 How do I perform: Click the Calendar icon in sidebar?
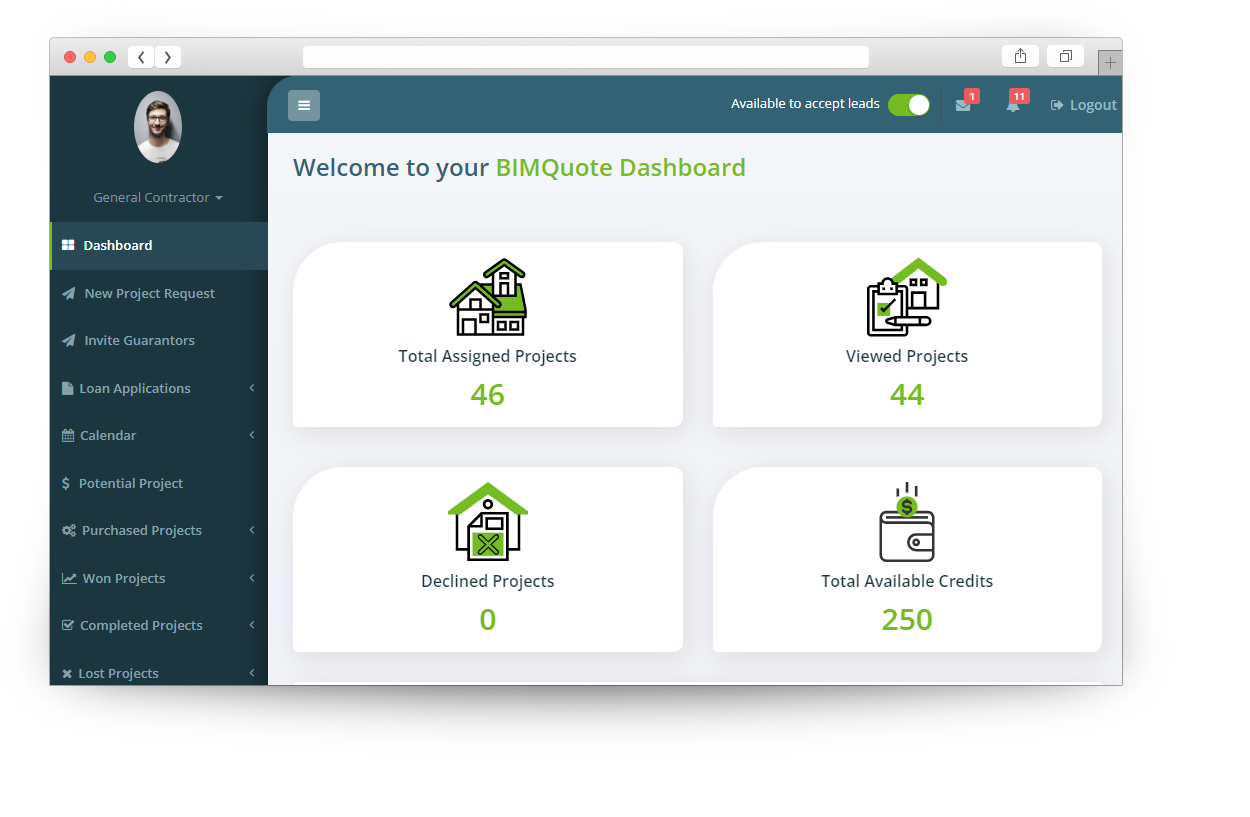click(68, 436)
